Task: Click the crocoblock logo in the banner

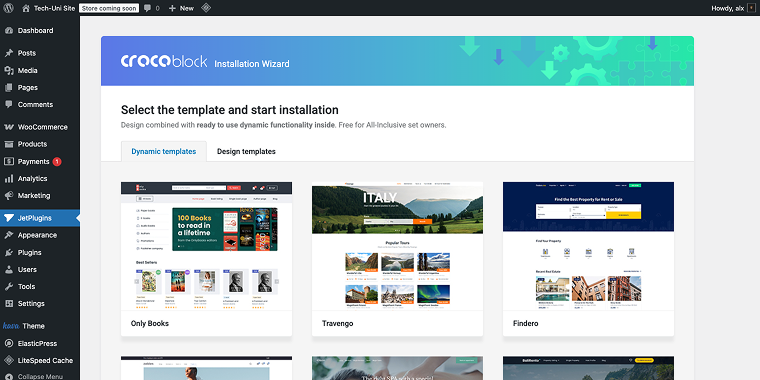Action: pos(164,61)
